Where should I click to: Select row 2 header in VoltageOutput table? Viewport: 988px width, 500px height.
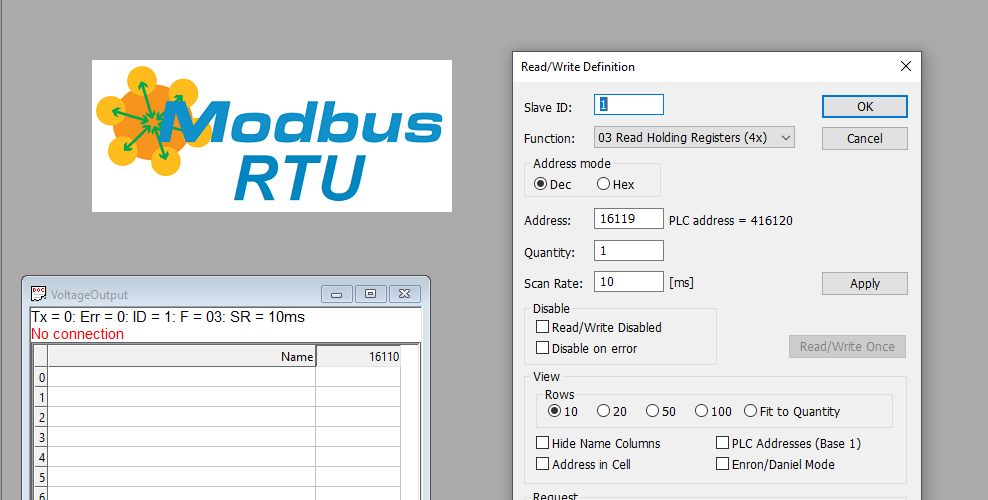(42, 418)
